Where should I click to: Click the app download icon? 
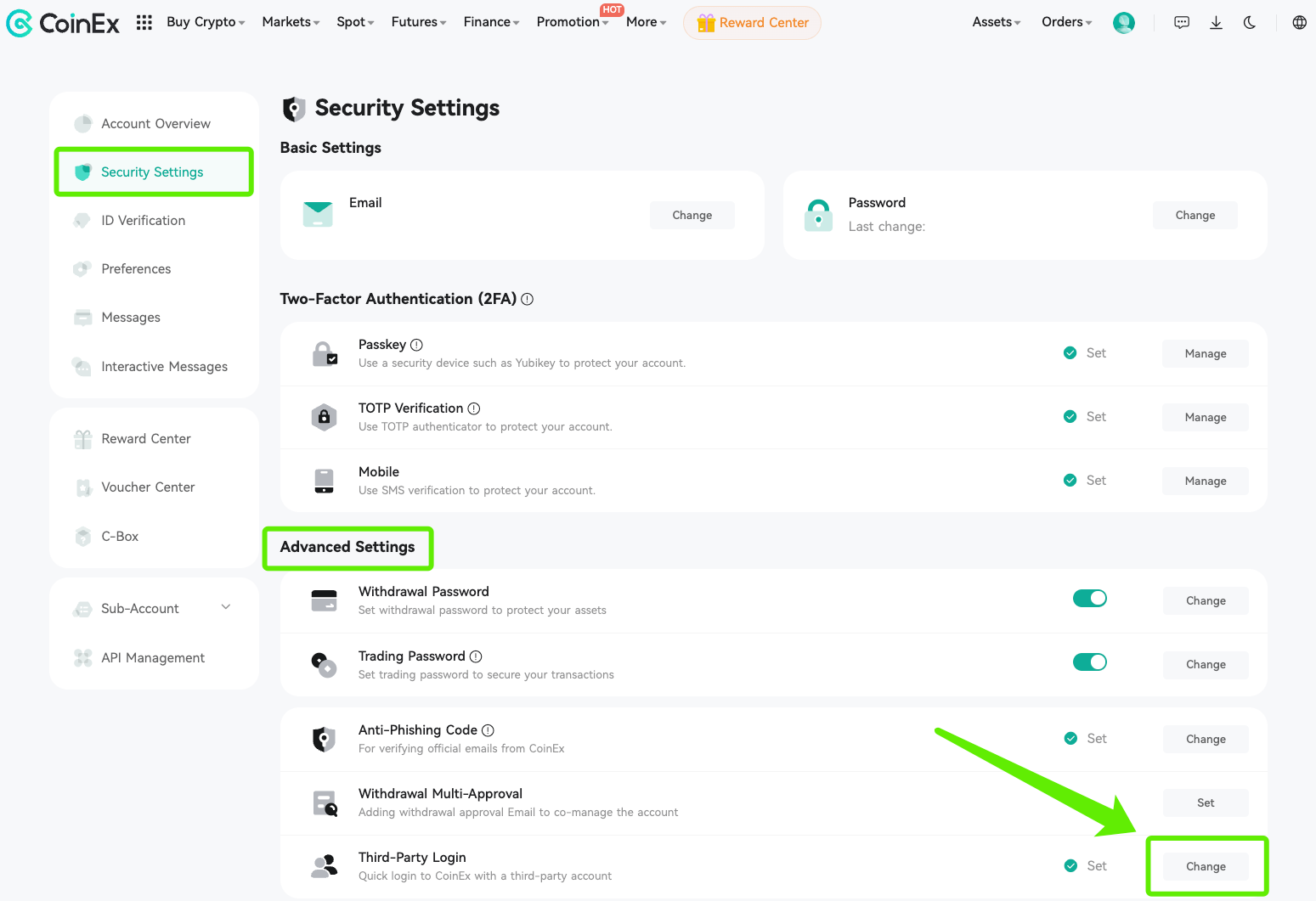click(1216, 23)
